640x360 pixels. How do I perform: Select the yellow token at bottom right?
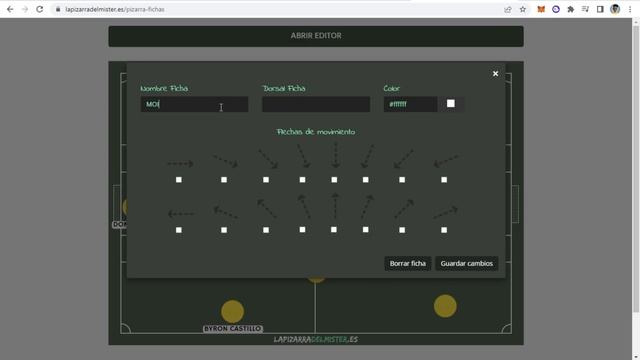point(445,306)
